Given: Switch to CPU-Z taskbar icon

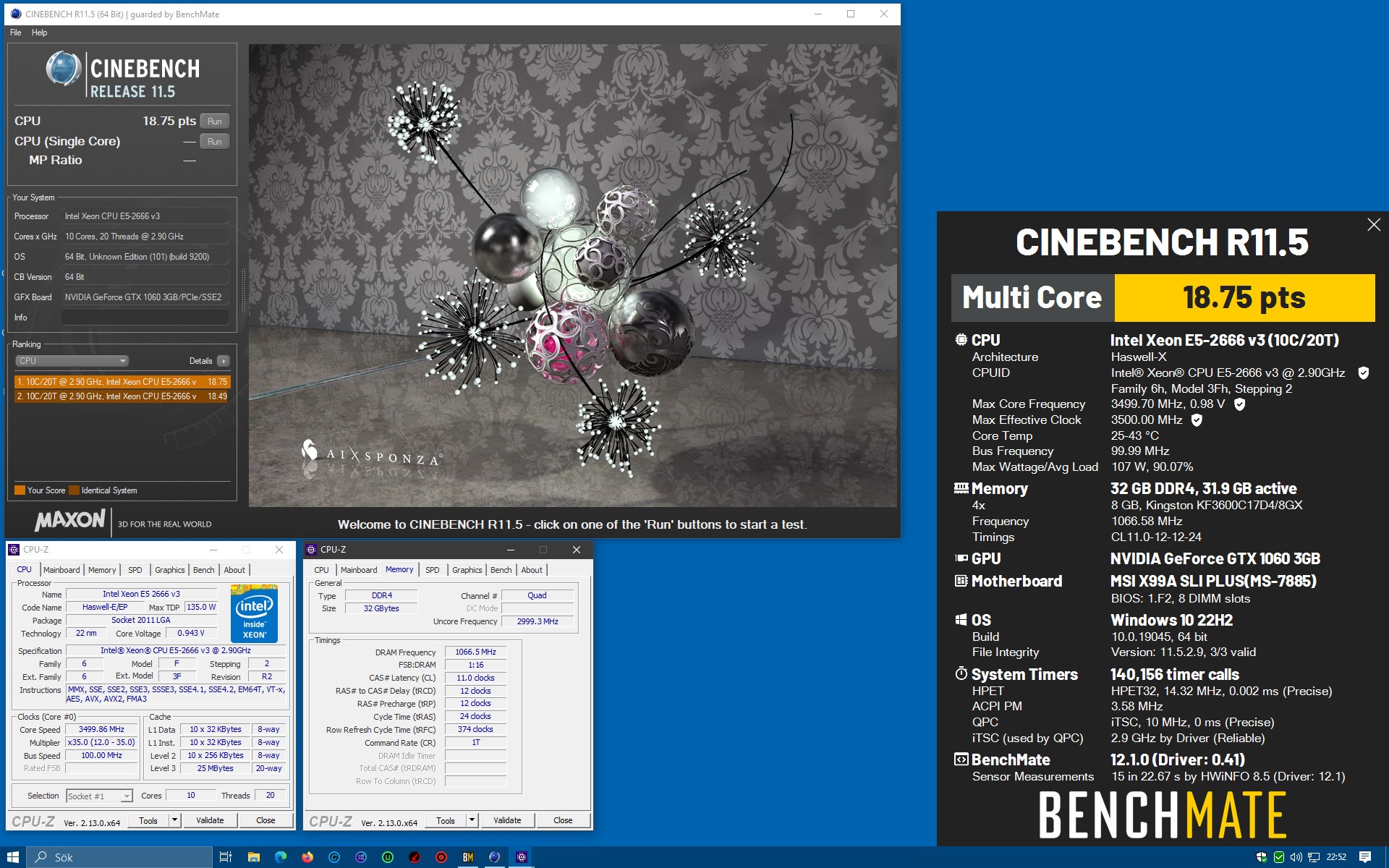Looking at the screenshot, I should pos(522,857).
